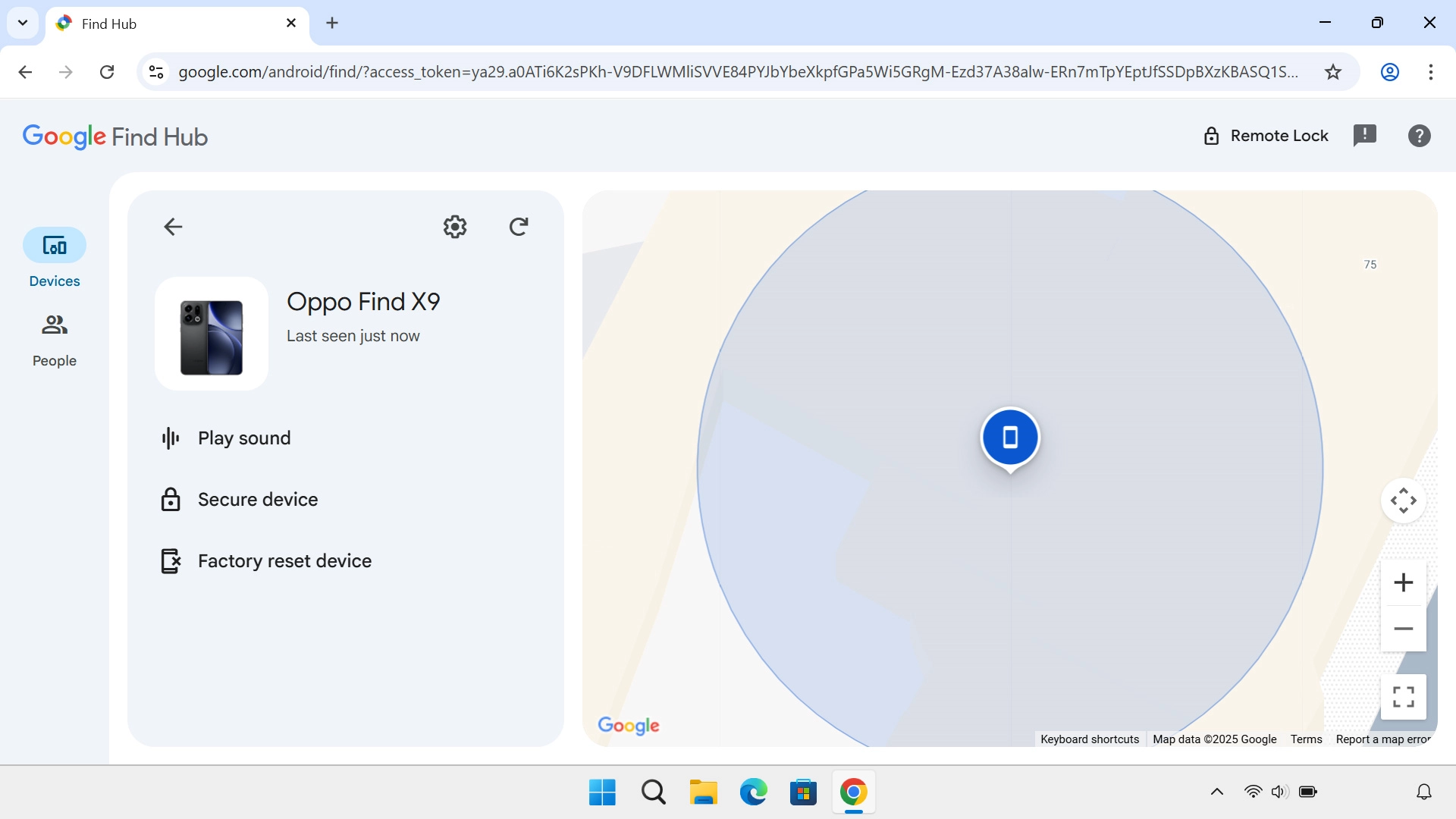
Task: Choose Factory reset device
Action: click(x=284, y=561)
